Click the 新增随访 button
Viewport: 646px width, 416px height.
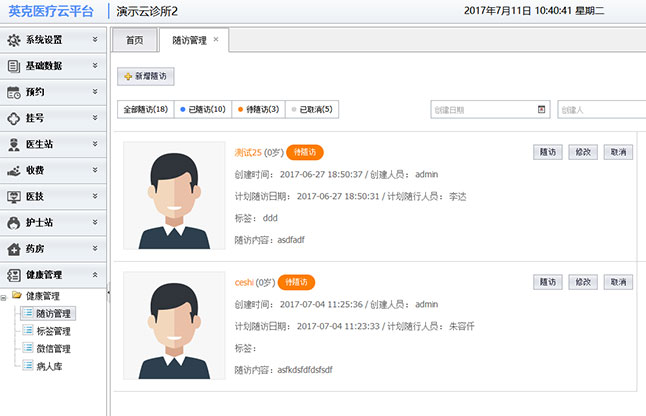[146, 76]
